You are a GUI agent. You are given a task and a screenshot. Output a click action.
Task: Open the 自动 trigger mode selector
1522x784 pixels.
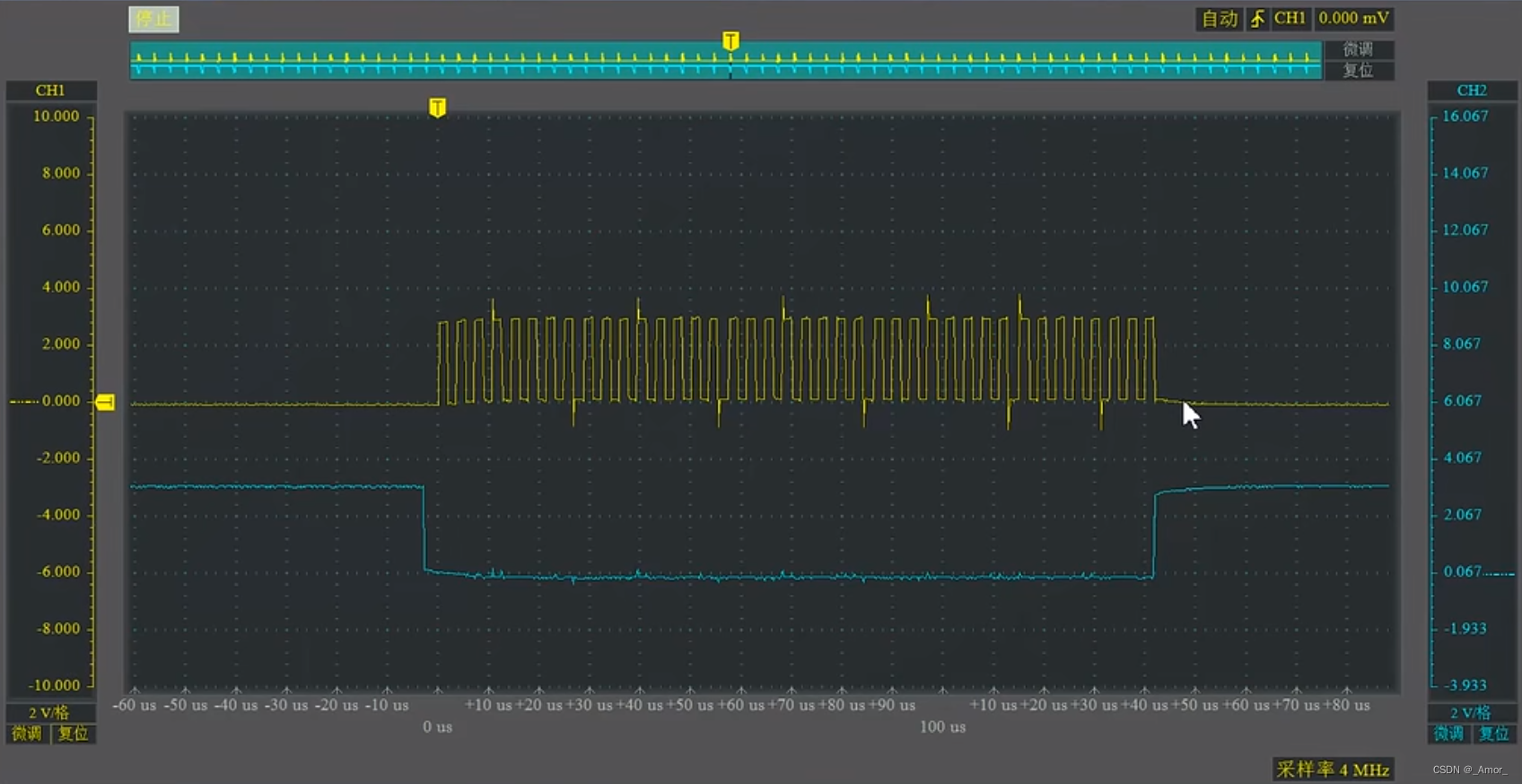pyautogui.click(x=1220, y=19)
